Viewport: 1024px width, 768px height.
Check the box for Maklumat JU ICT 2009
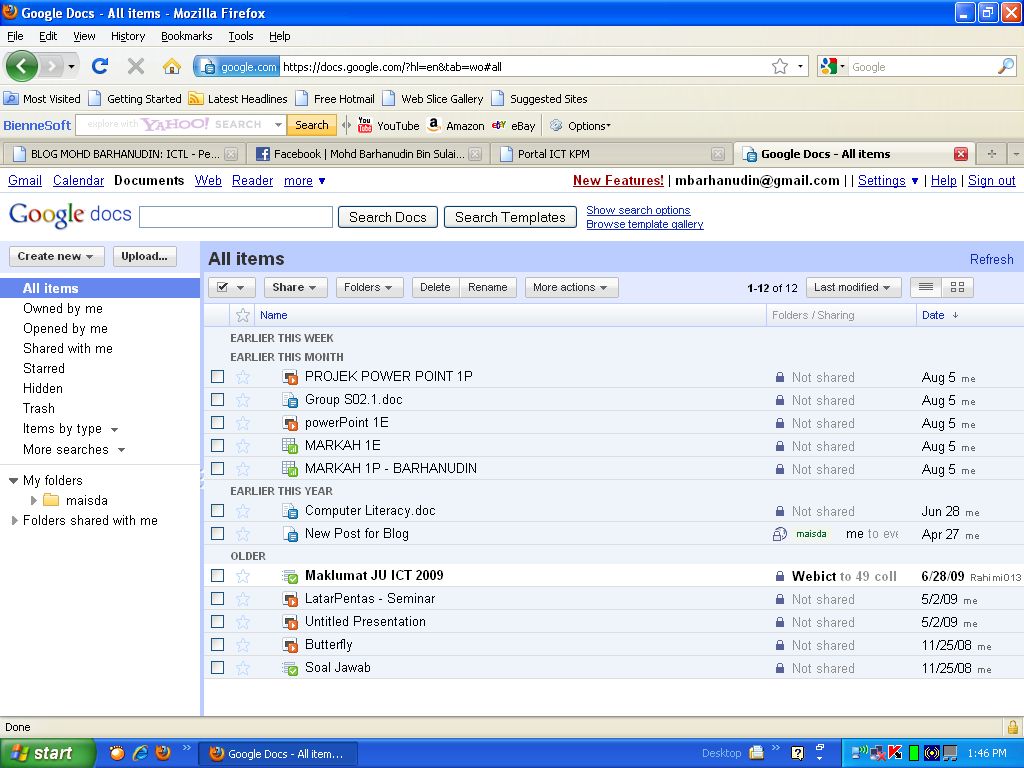(217, 575)
